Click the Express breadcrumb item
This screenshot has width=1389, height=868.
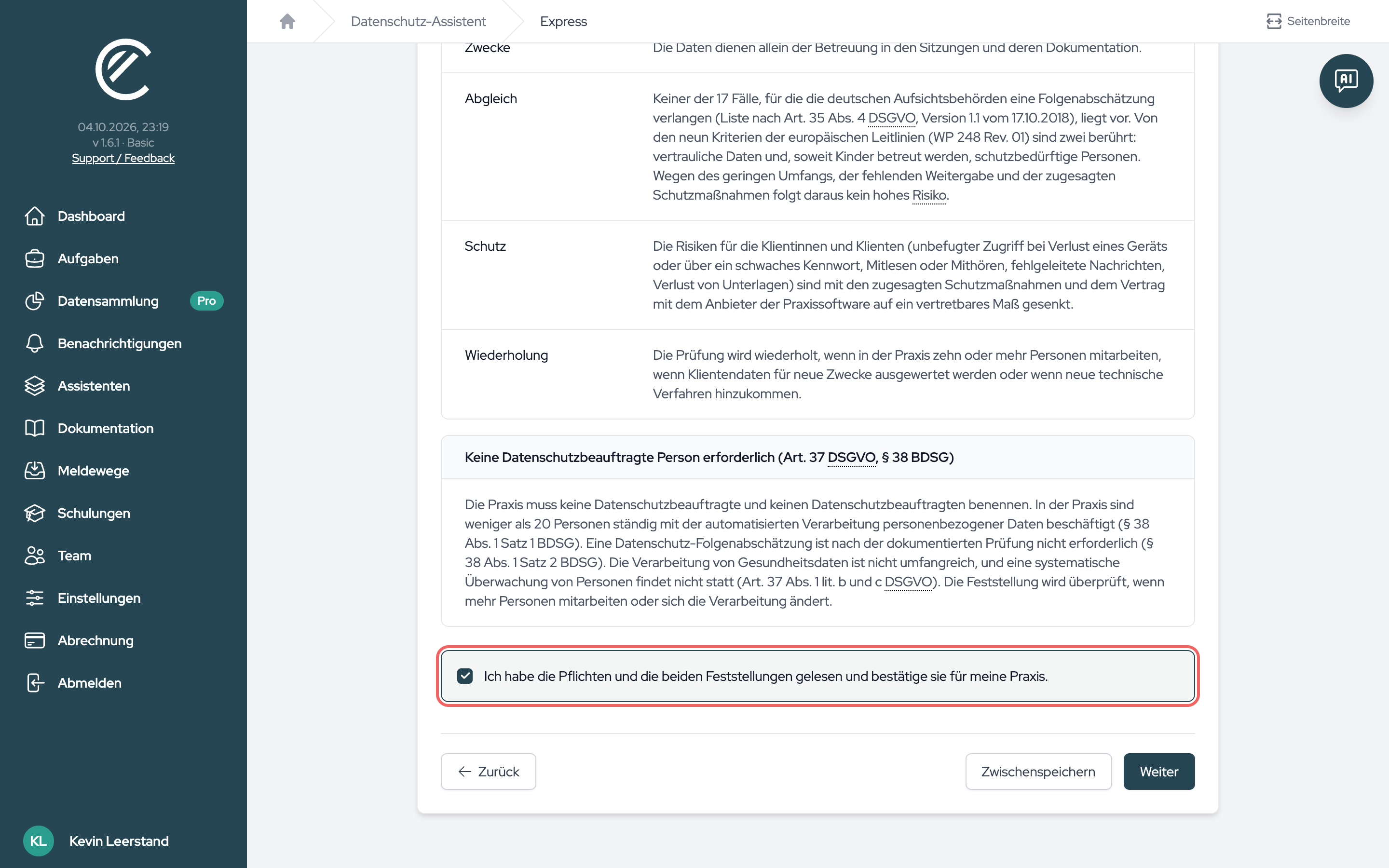pyautogui.click(x=563, y=21)
